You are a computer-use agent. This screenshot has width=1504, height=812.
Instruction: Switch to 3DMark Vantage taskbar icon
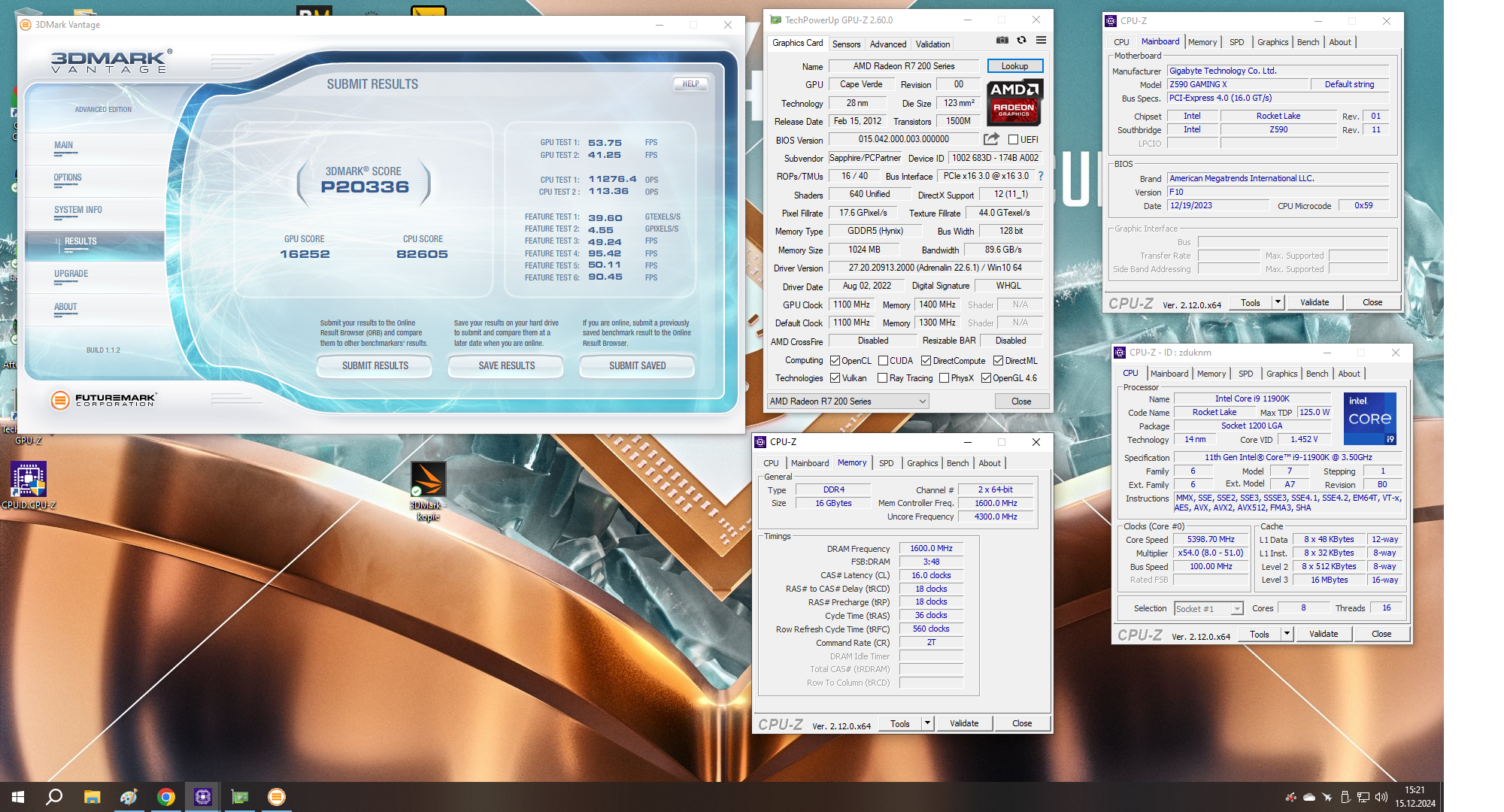pos(277,797)
